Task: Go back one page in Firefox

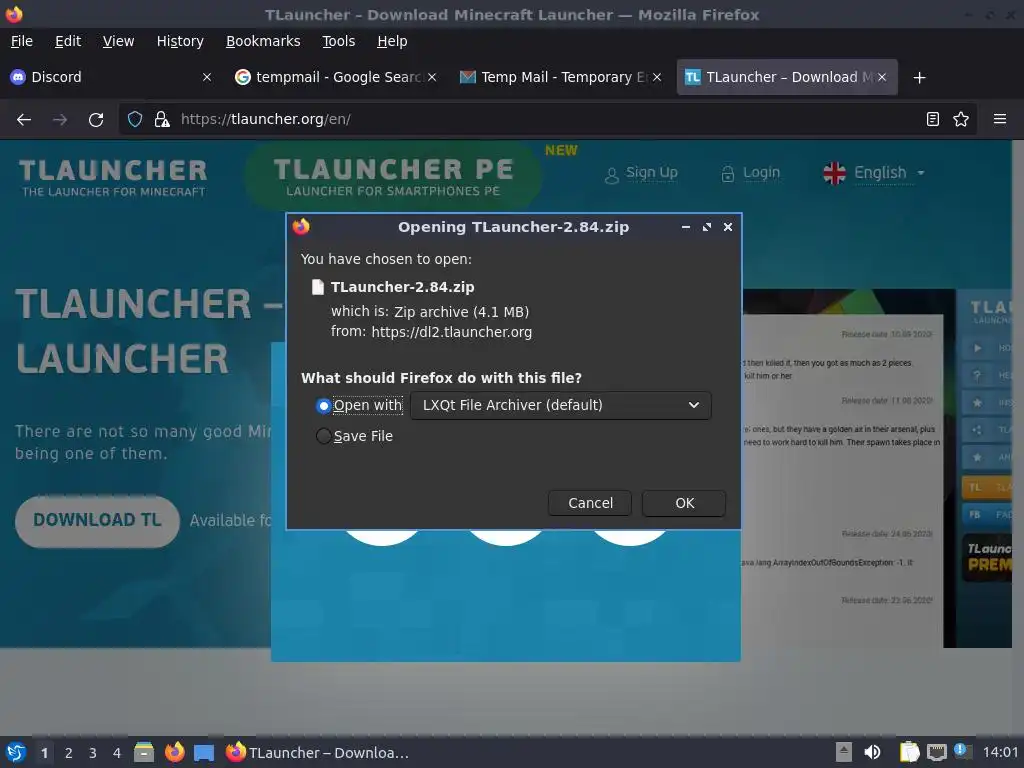Action: pos(24,120)
